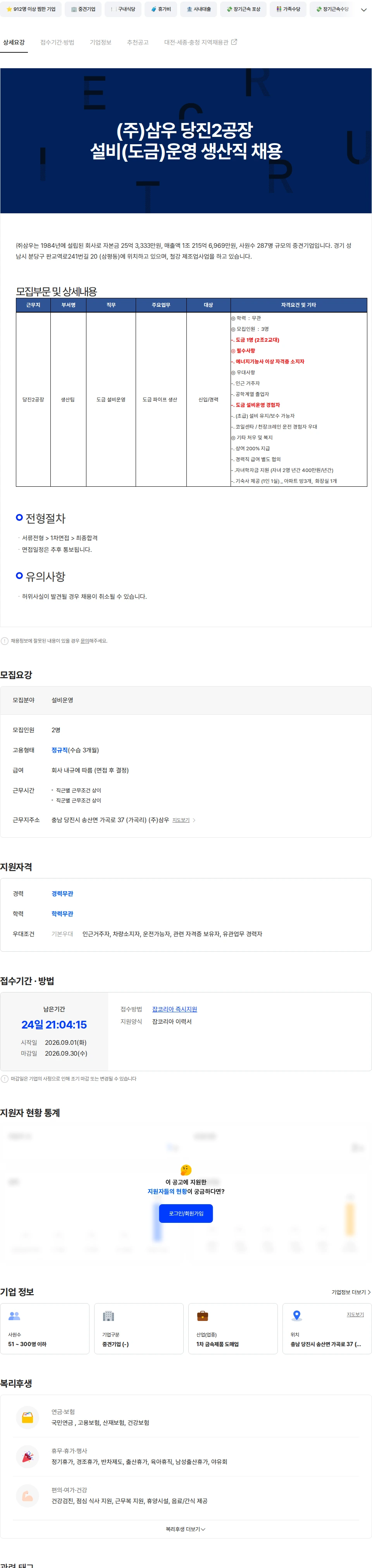Click the 가족수당 benefit chip
The image size is (372, 1568).
288,9
